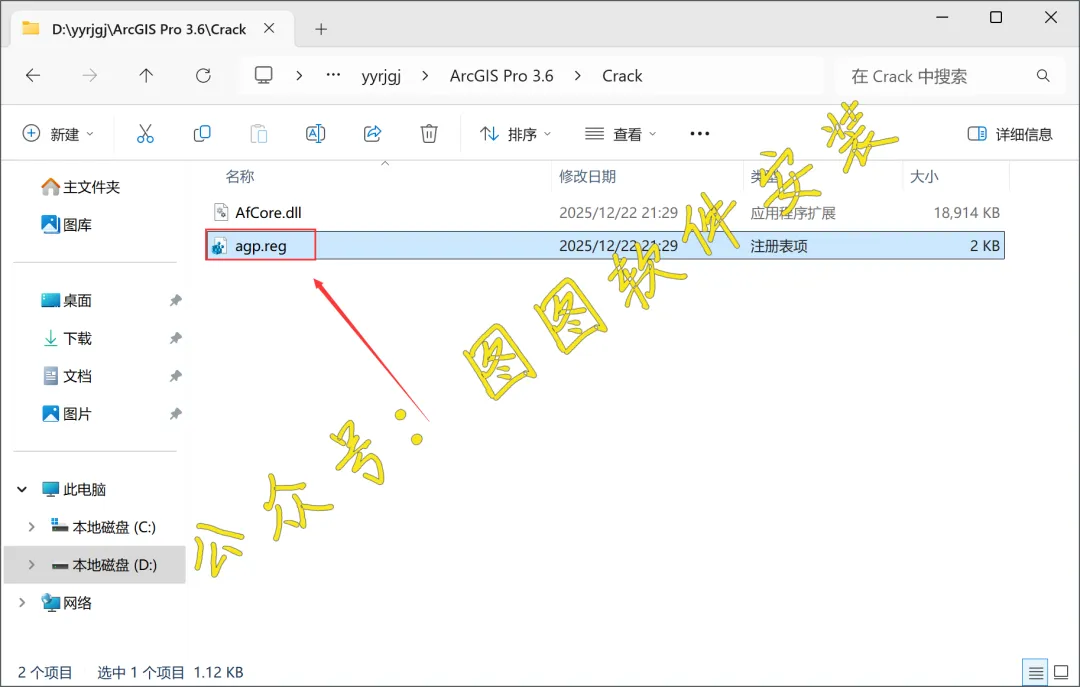Click the pin next to 桌面
This screenshot has height=687, width=1080.
[176, 300]
